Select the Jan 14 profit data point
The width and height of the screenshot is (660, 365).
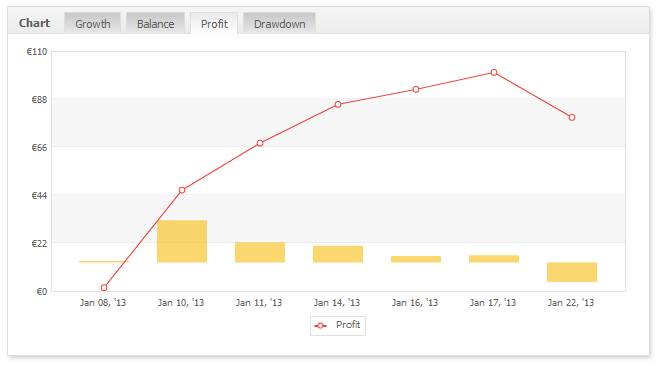pos(338,104)
